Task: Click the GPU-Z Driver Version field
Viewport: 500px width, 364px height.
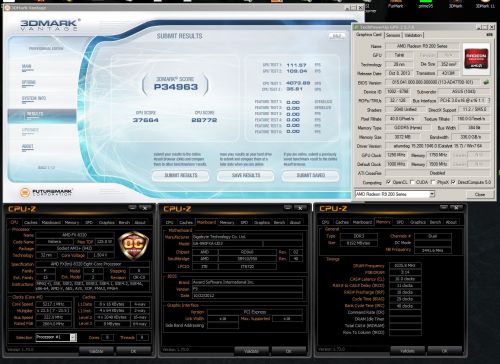Action: 438,146
